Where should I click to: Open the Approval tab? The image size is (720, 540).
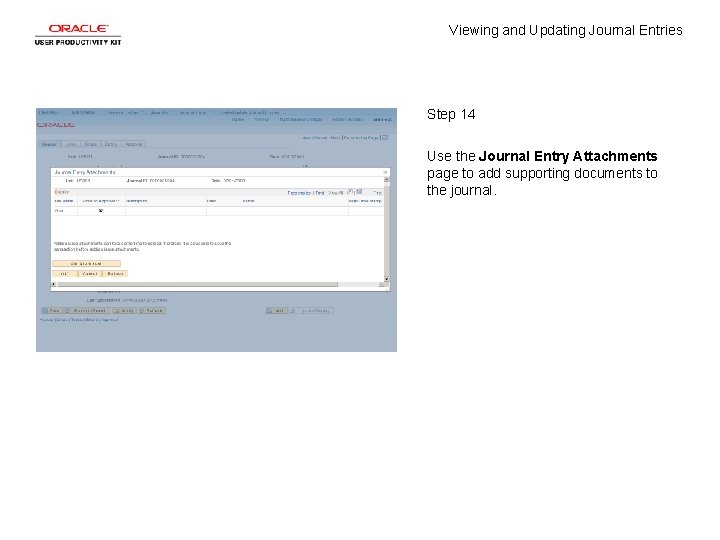[134, 144]
